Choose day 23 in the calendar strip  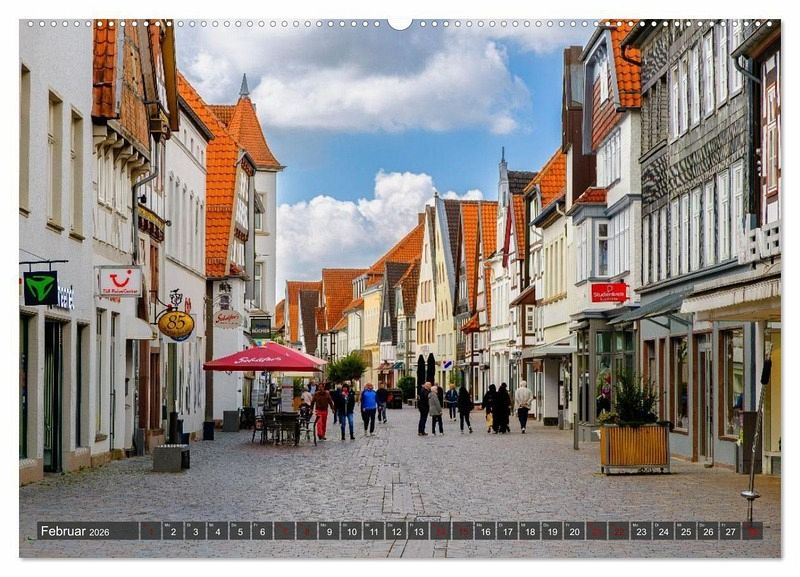640,531
